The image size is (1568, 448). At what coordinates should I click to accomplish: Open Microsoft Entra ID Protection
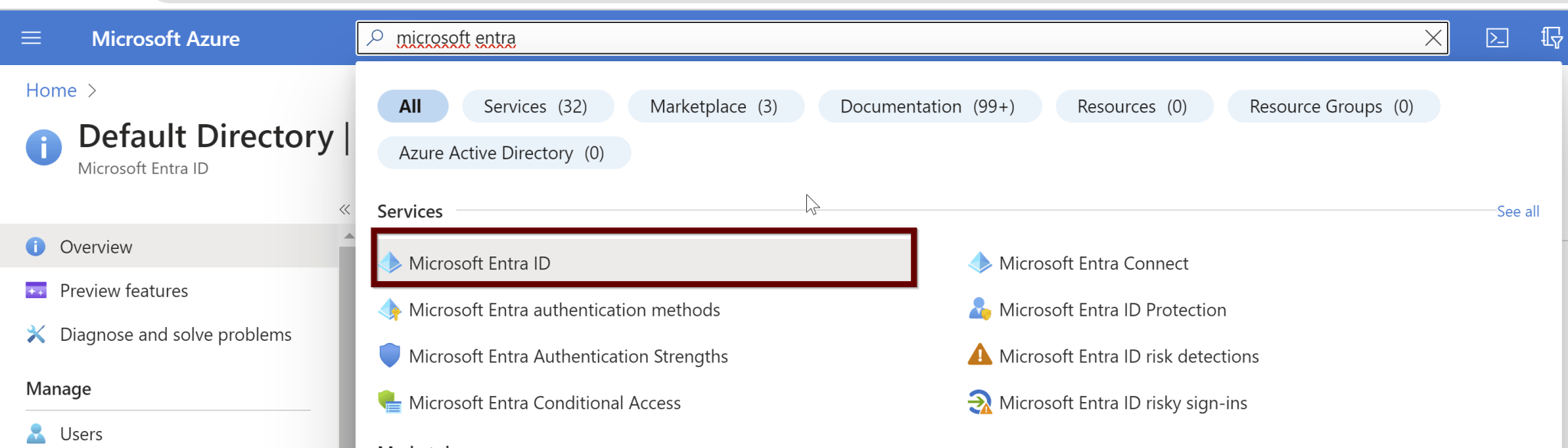tap(1112, 310)
